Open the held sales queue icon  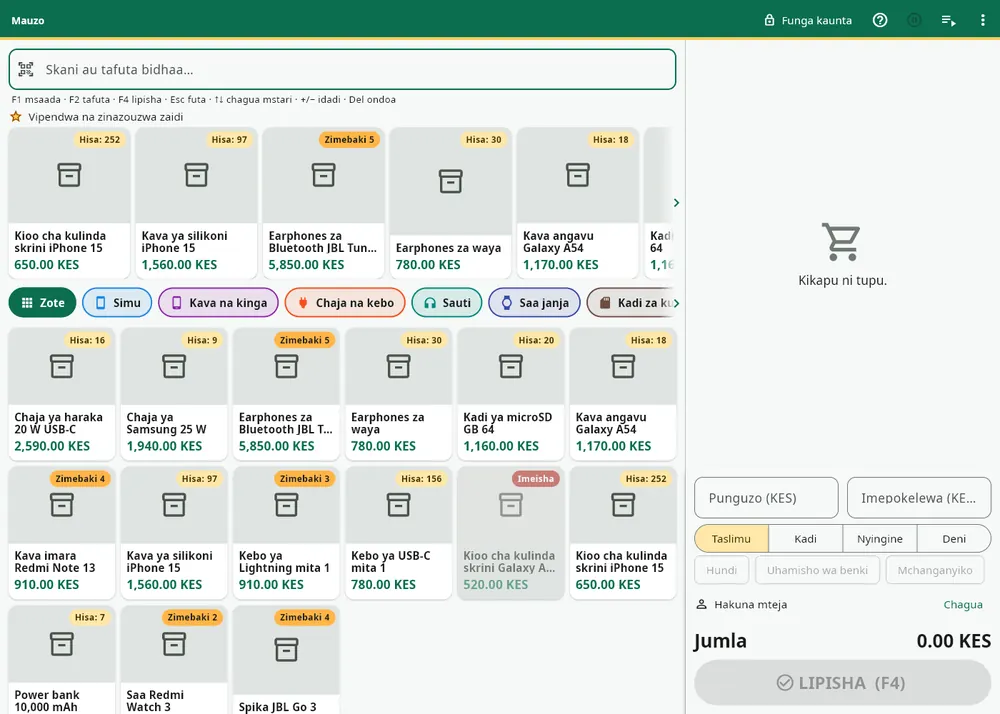(x=948, y=20)
